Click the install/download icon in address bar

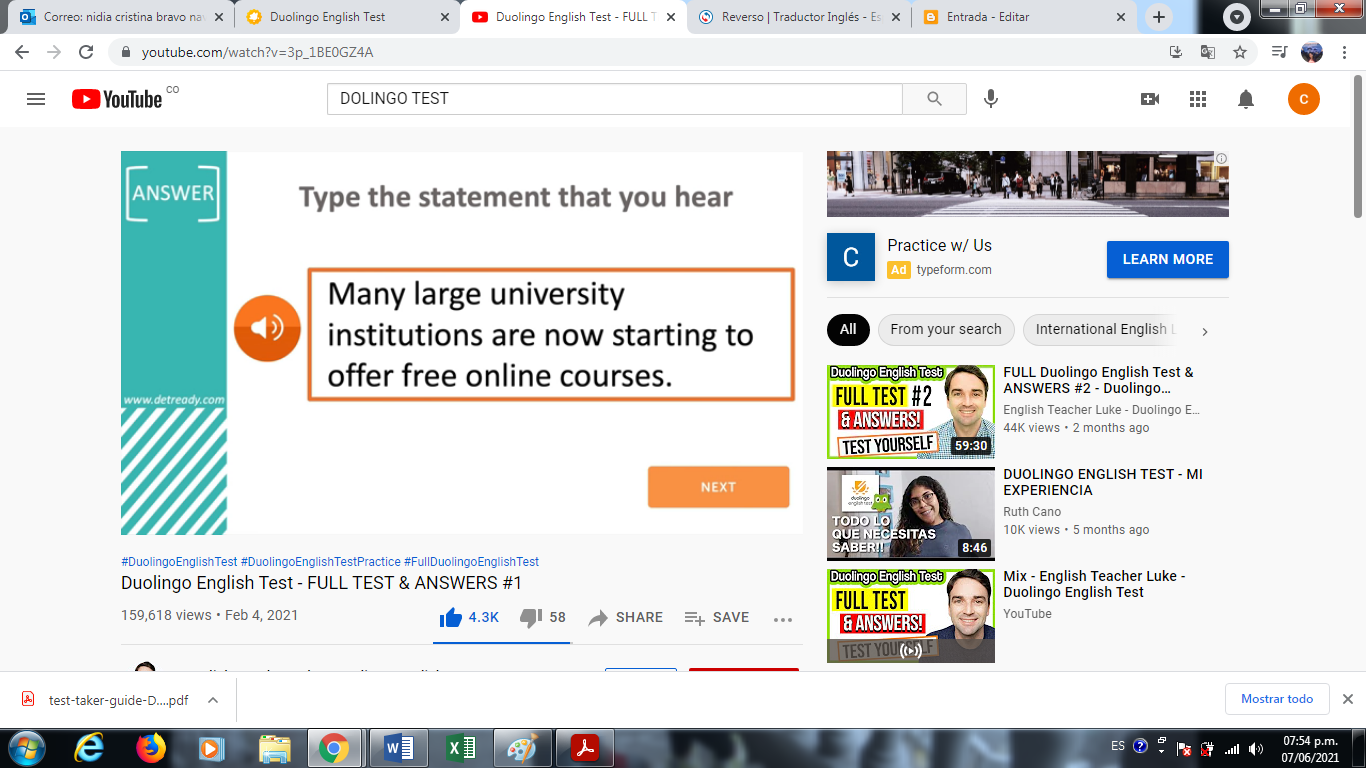tap(1176, 52)
